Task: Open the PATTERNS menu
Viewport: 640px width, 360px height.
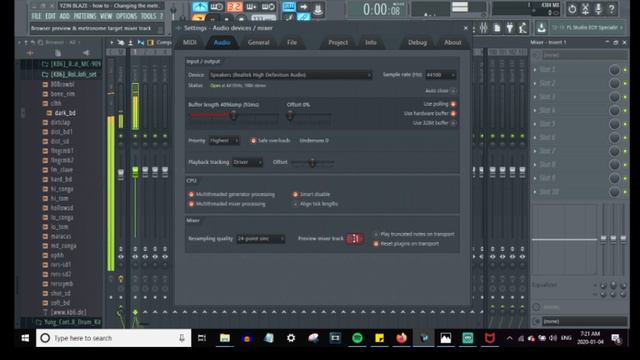Action: 84,16
